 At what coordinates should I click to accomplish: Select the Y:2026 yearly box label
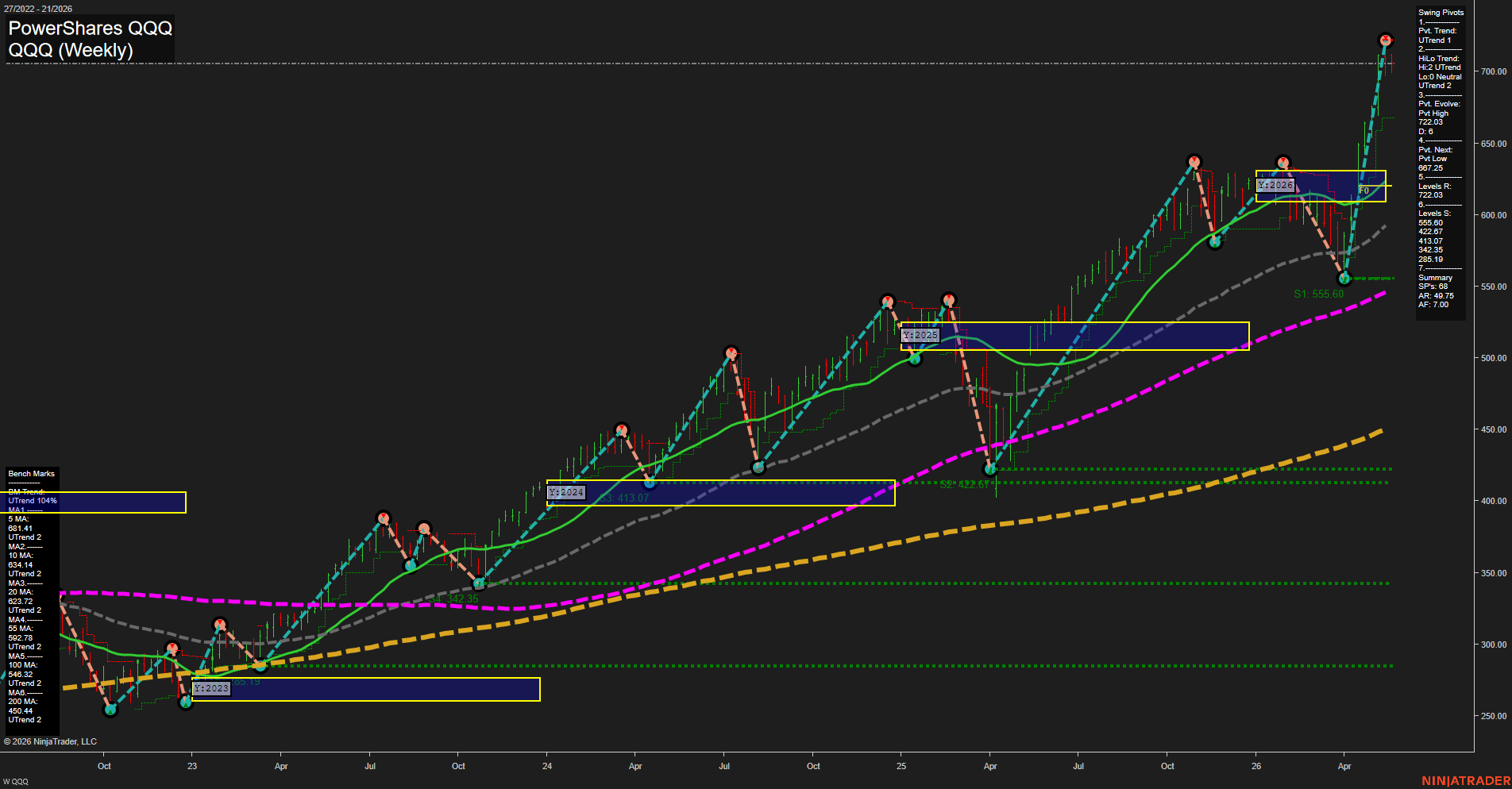pos(1275,185)
